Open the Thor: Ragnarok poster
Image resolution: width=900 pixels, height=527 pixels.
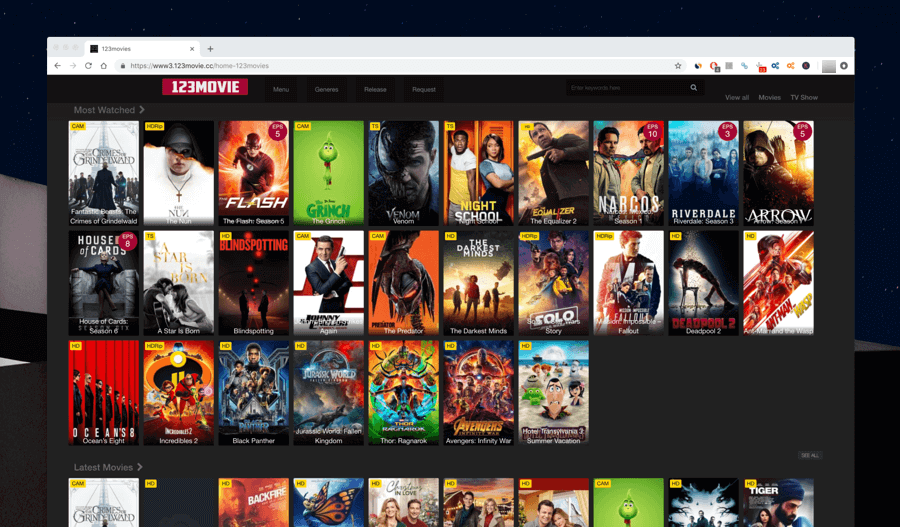tap(404, 393)
